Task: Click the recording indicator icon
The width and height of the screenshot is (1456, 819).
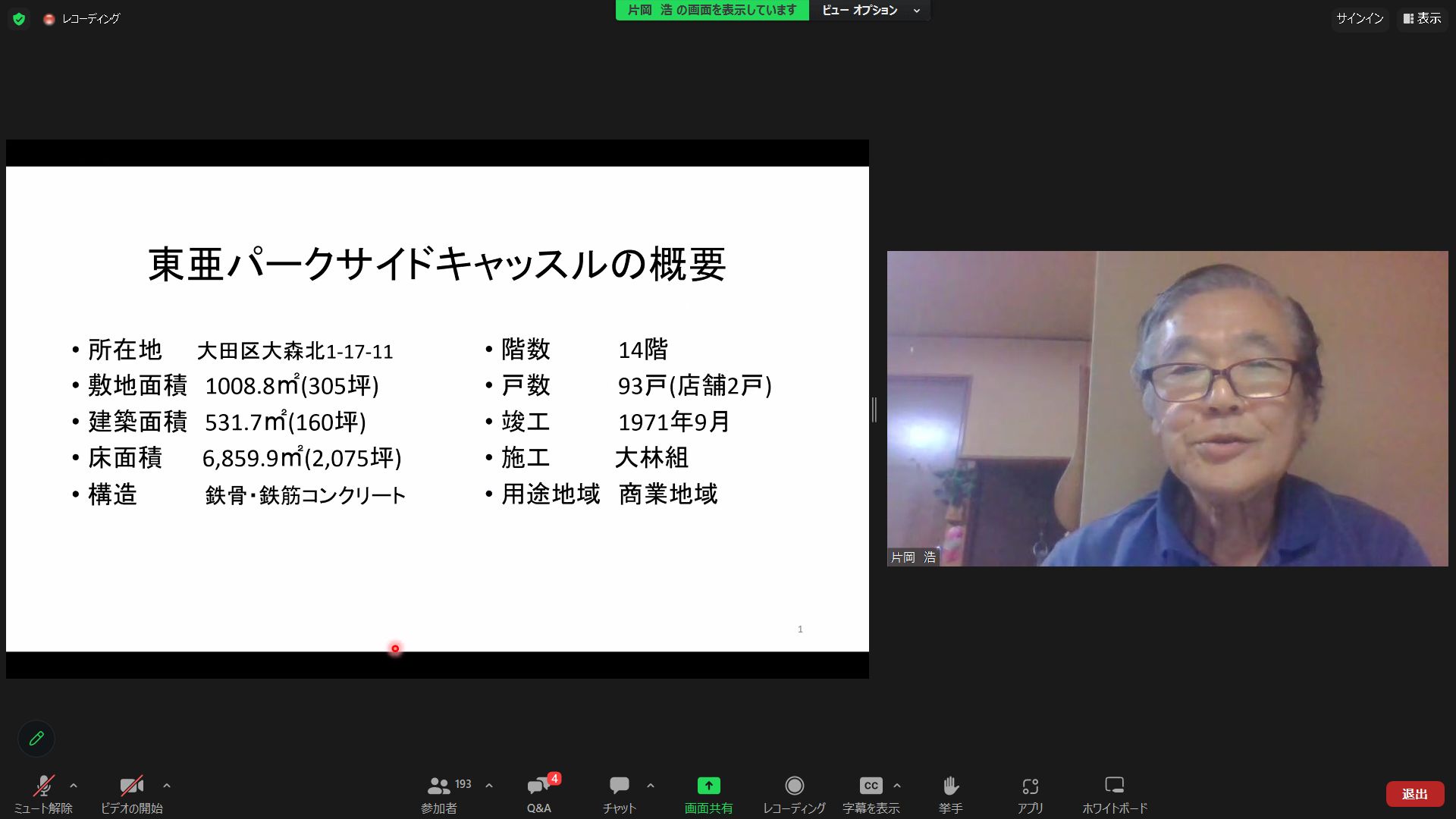Action: coord(49,19)
